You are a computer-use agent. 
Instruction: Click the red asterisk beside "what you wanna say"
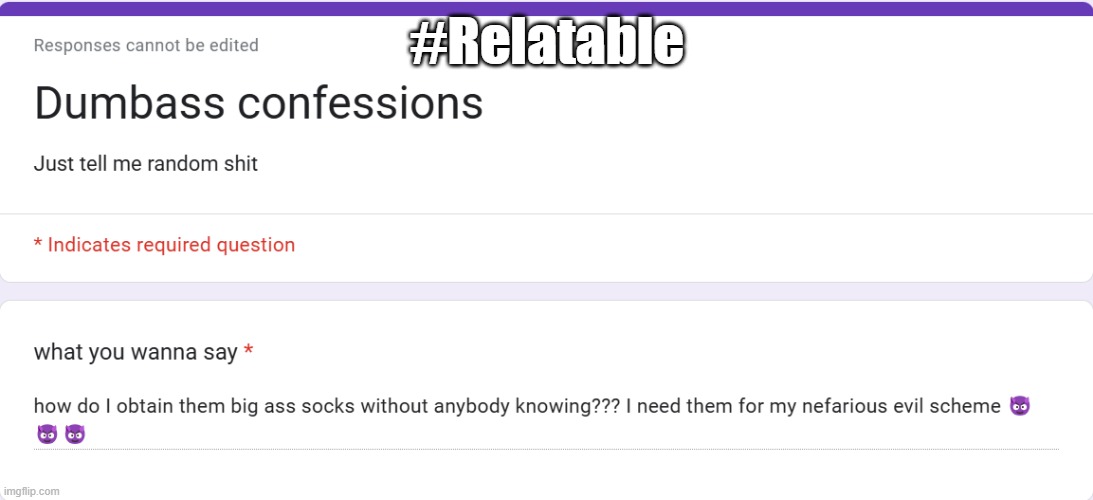click(x=248, y=352)
